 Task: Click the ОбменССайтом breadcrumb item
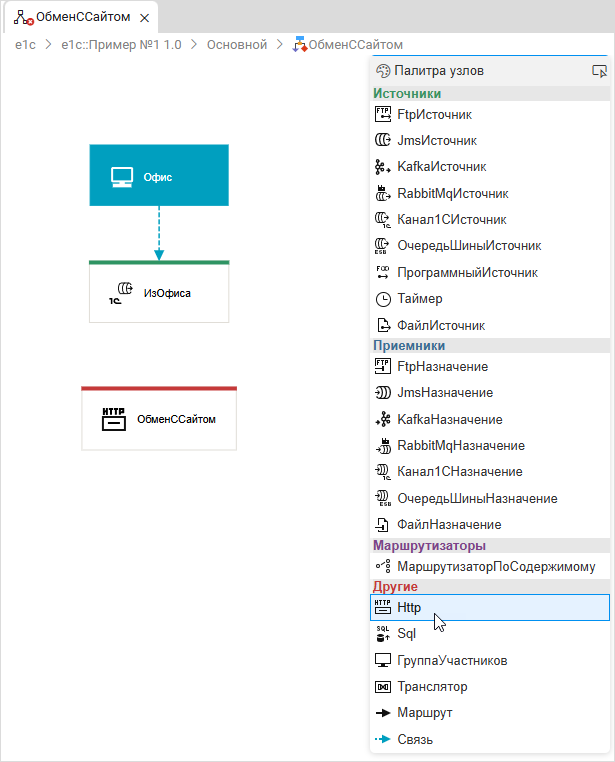[348, 45]
